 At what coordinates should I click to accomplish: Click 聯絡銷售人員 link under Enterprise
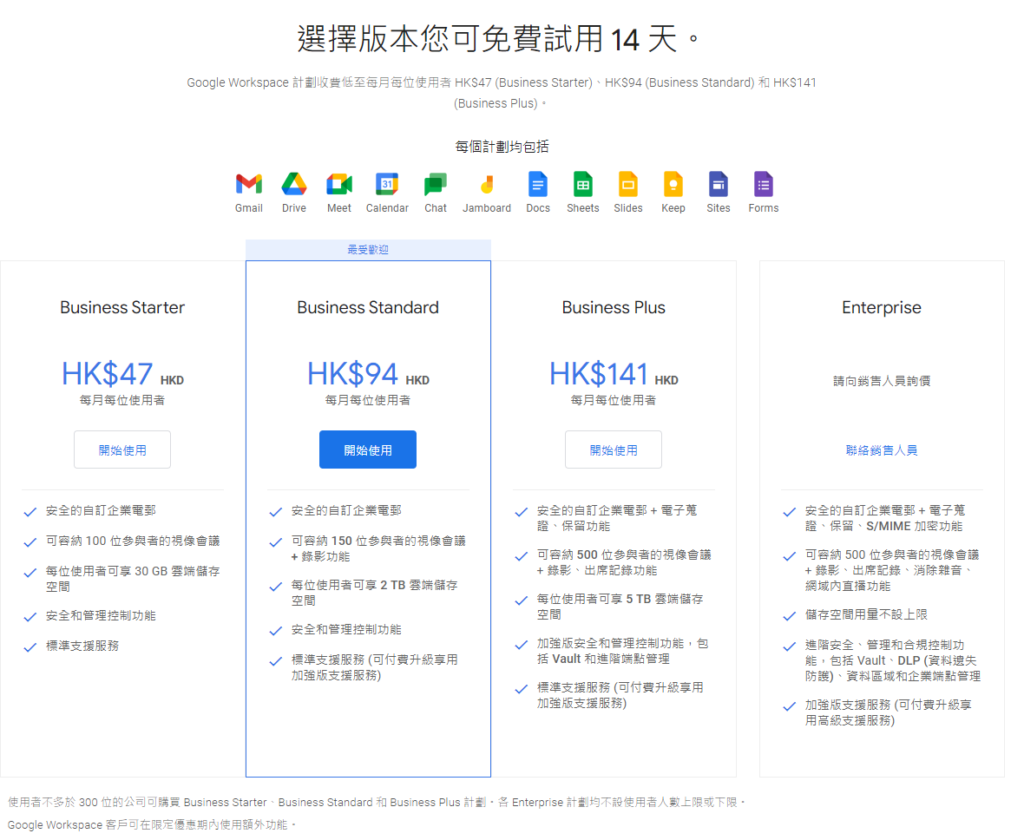click(x=882, y=450)
